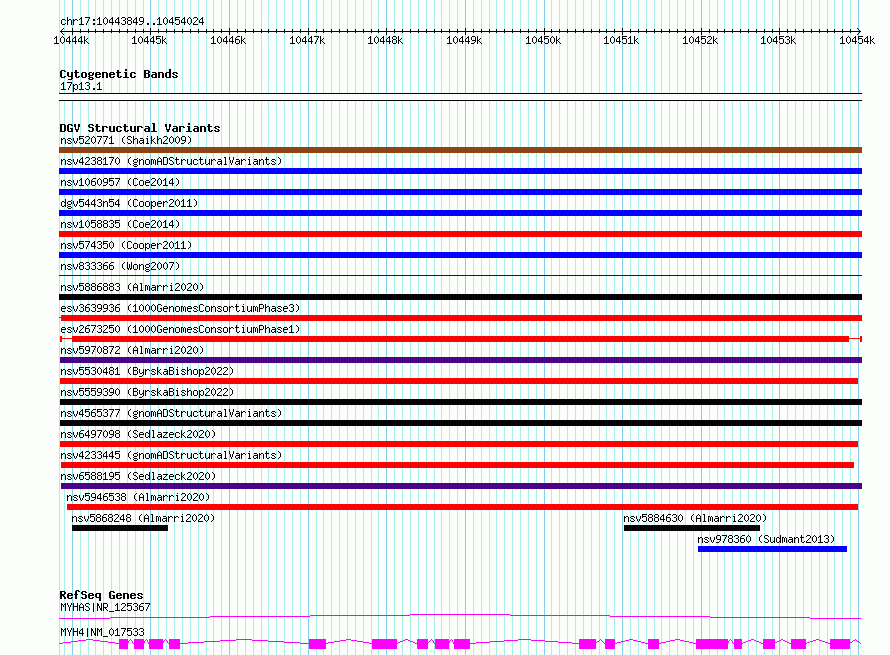Click the MYH4|NM_017533 gene label
Image resolution: width=890 pixels, height=655 pixels.
pos(102,632)
